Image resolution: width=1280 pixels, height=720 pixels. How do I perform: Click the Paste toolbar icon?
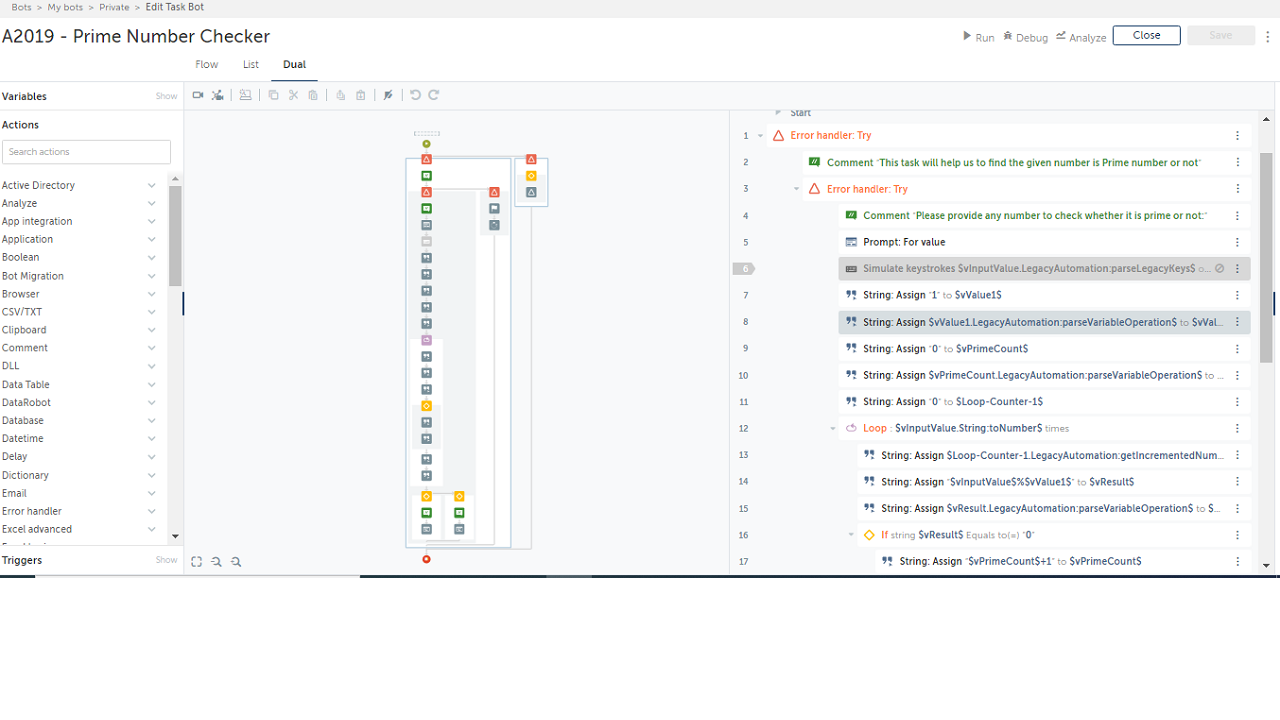[x=313, y=95]
